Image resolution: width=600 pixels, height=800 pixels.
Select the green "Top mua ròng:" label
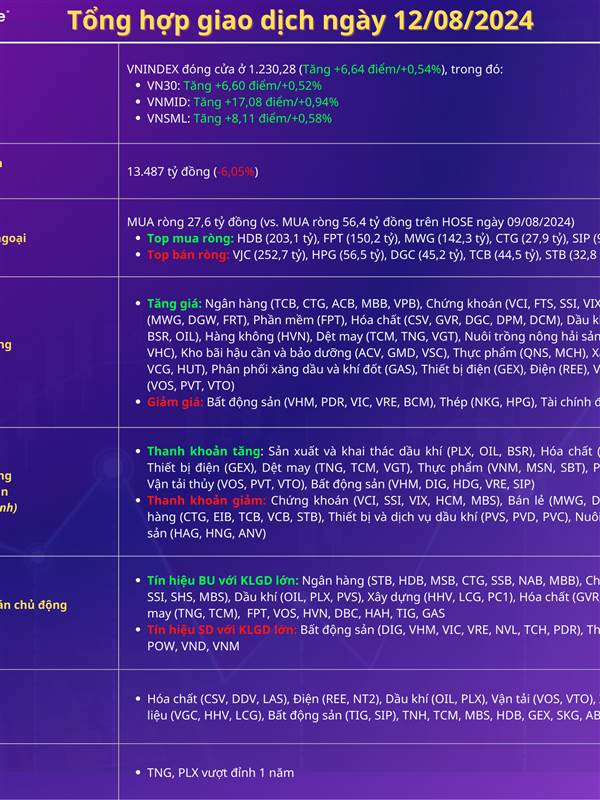click(x=190, y=238)
